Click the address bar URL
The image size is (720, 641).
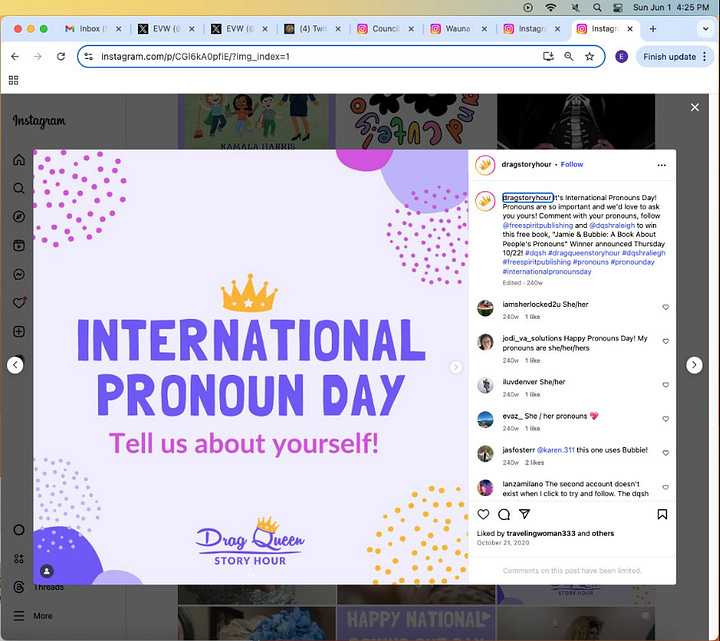tap(195, 56)
